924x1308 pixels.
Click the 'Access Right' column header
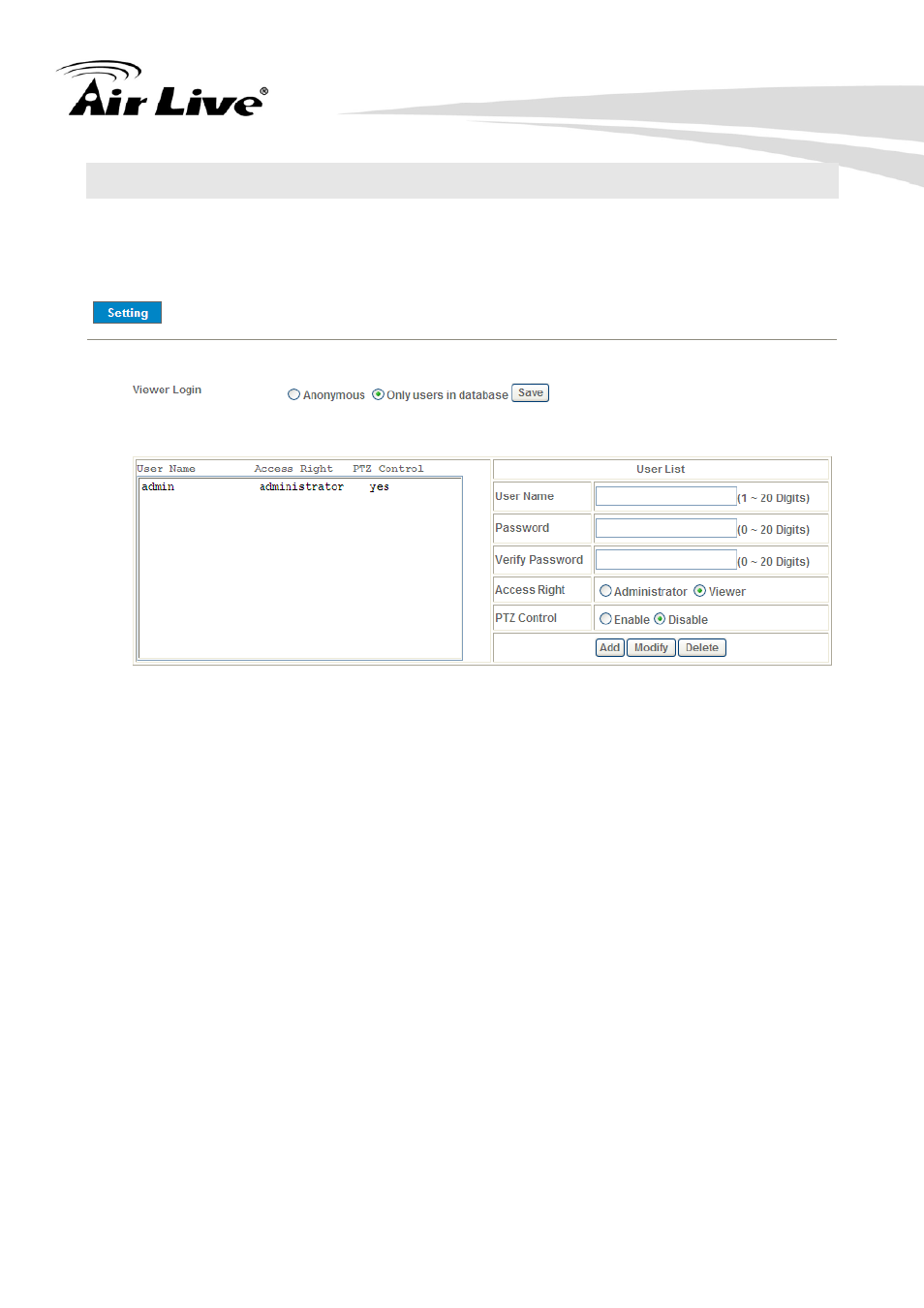pyautogui.click(x=293, y=469)
